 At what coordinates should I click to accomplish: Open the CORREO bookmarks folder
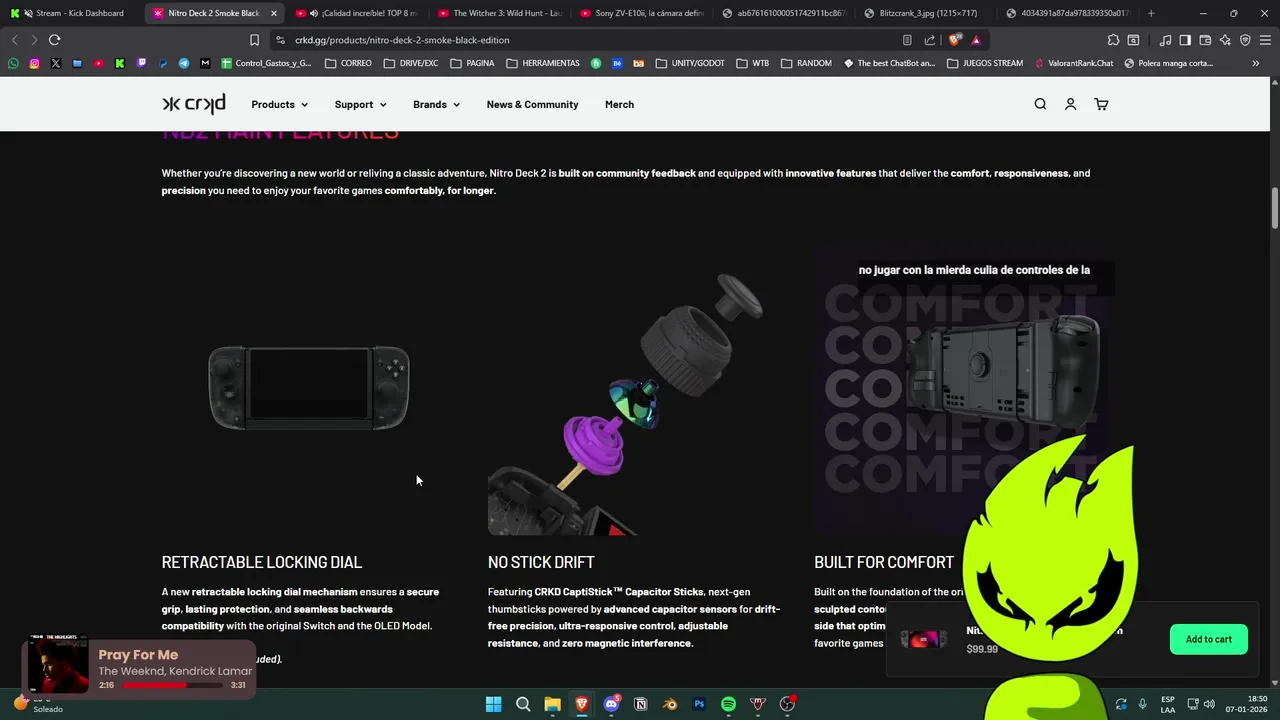(348, 63)
